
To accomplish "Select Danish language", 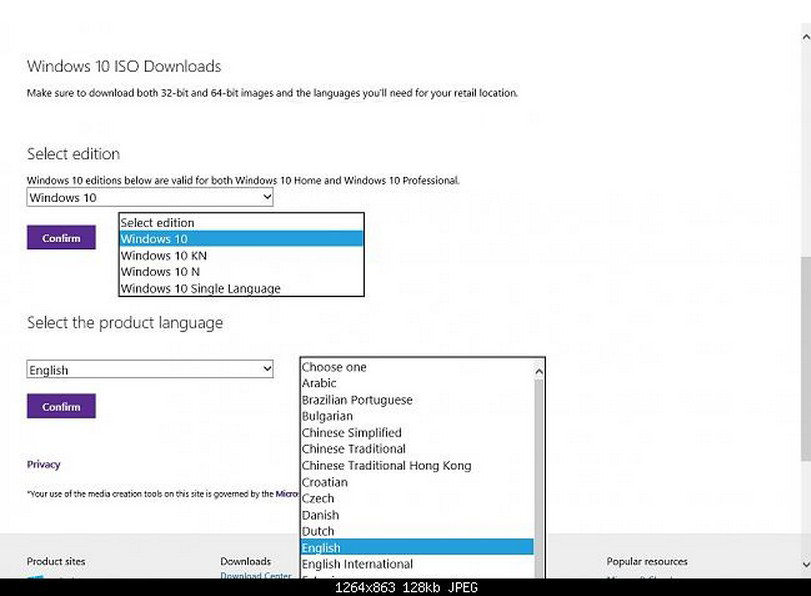I will pos(417,515).
